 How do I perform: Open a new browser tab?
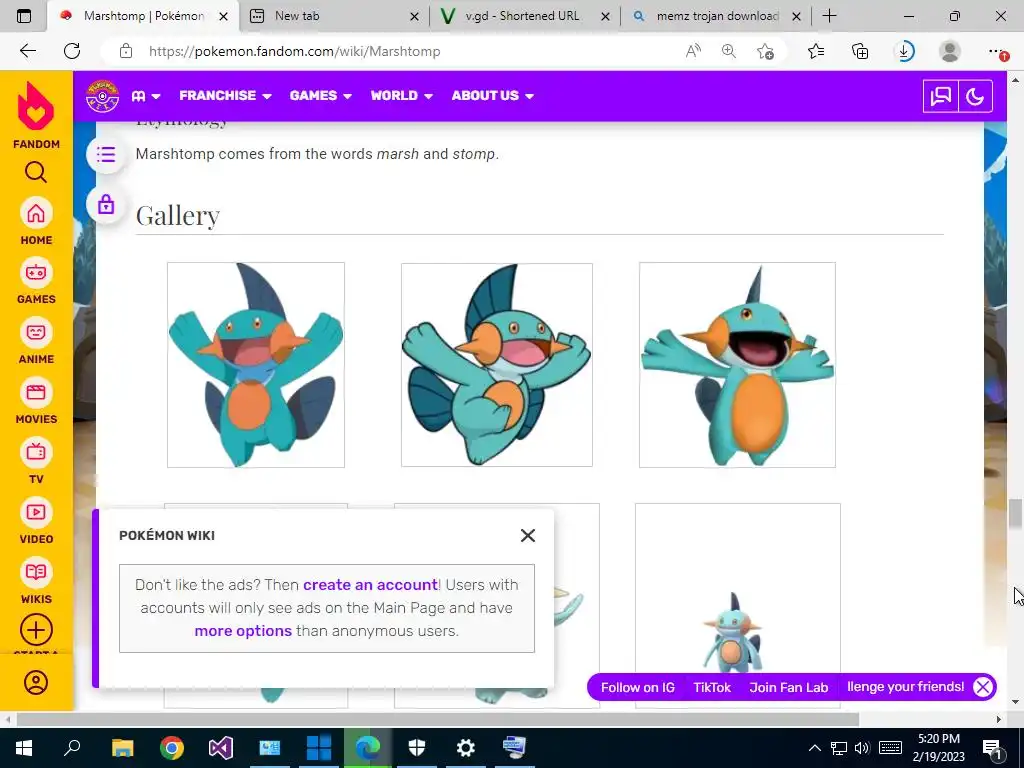pos(829,16)
